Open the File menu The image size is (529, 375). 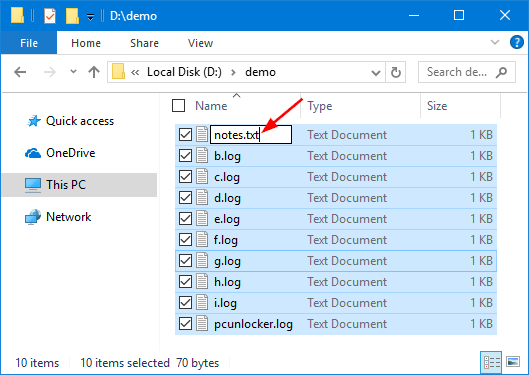click(29, 43)
